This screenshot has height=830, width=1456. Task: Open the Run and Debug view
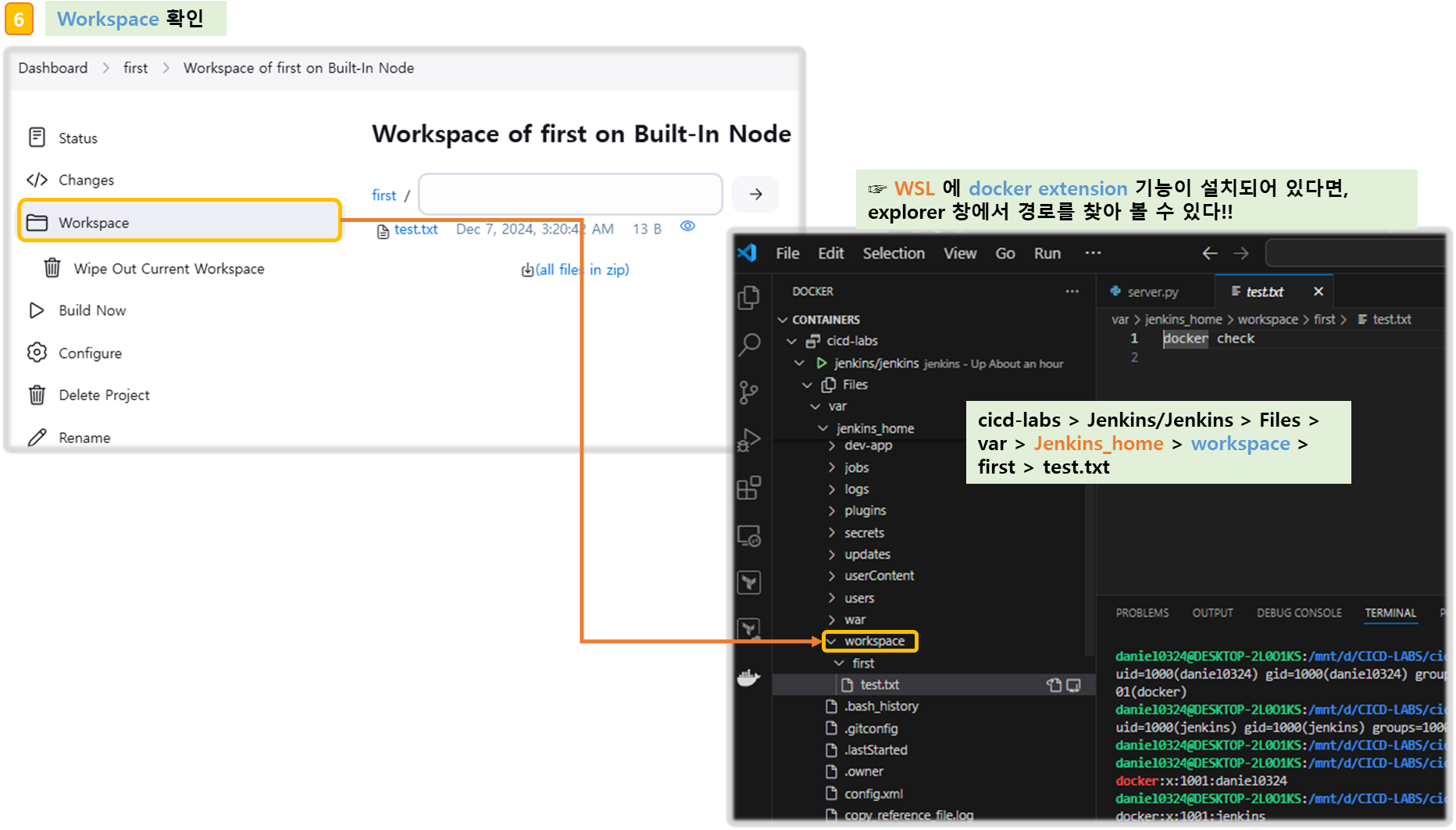coord(749,440)
